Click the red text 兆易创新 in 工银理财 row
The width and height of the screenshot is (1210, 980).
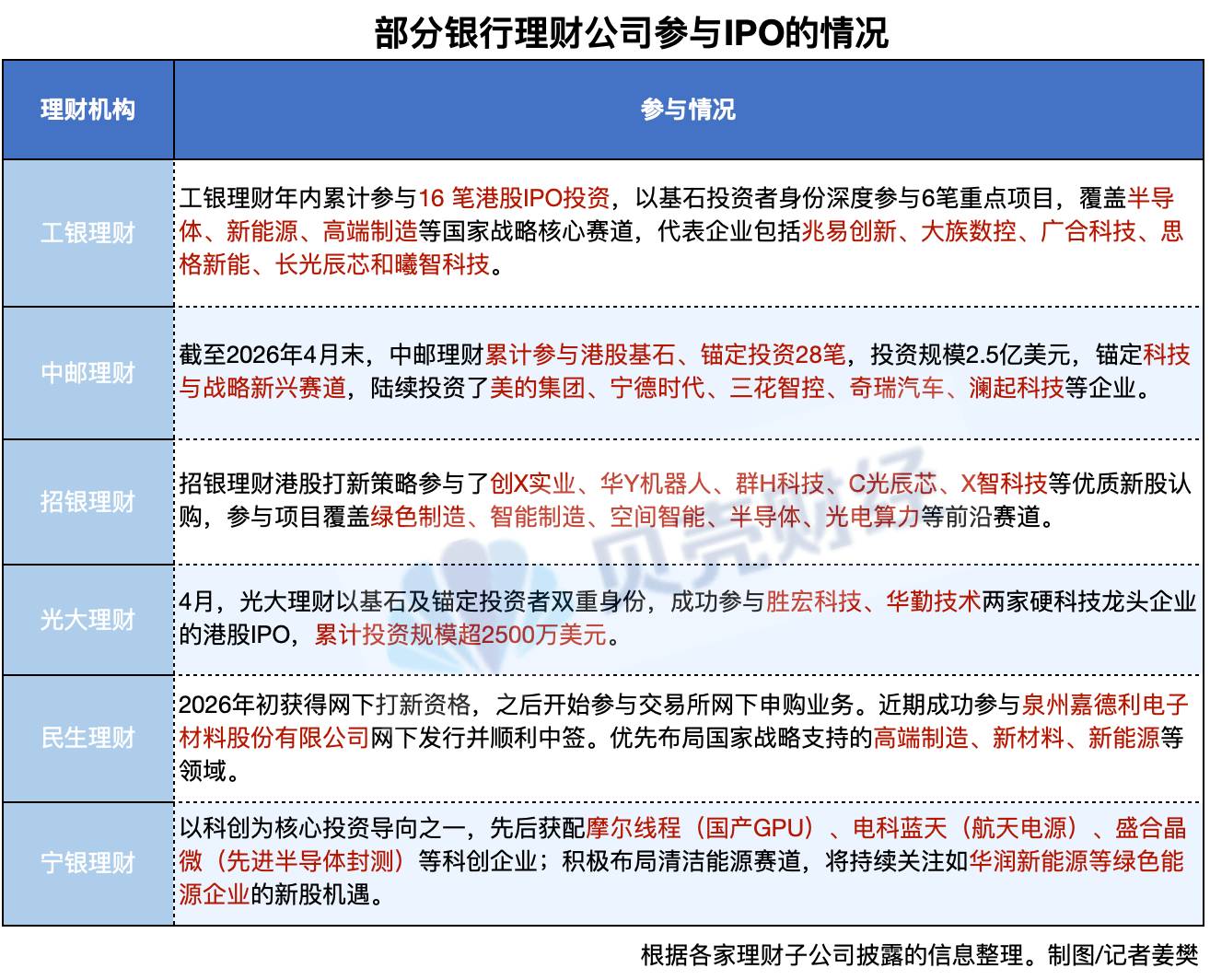tap(849, 231)
